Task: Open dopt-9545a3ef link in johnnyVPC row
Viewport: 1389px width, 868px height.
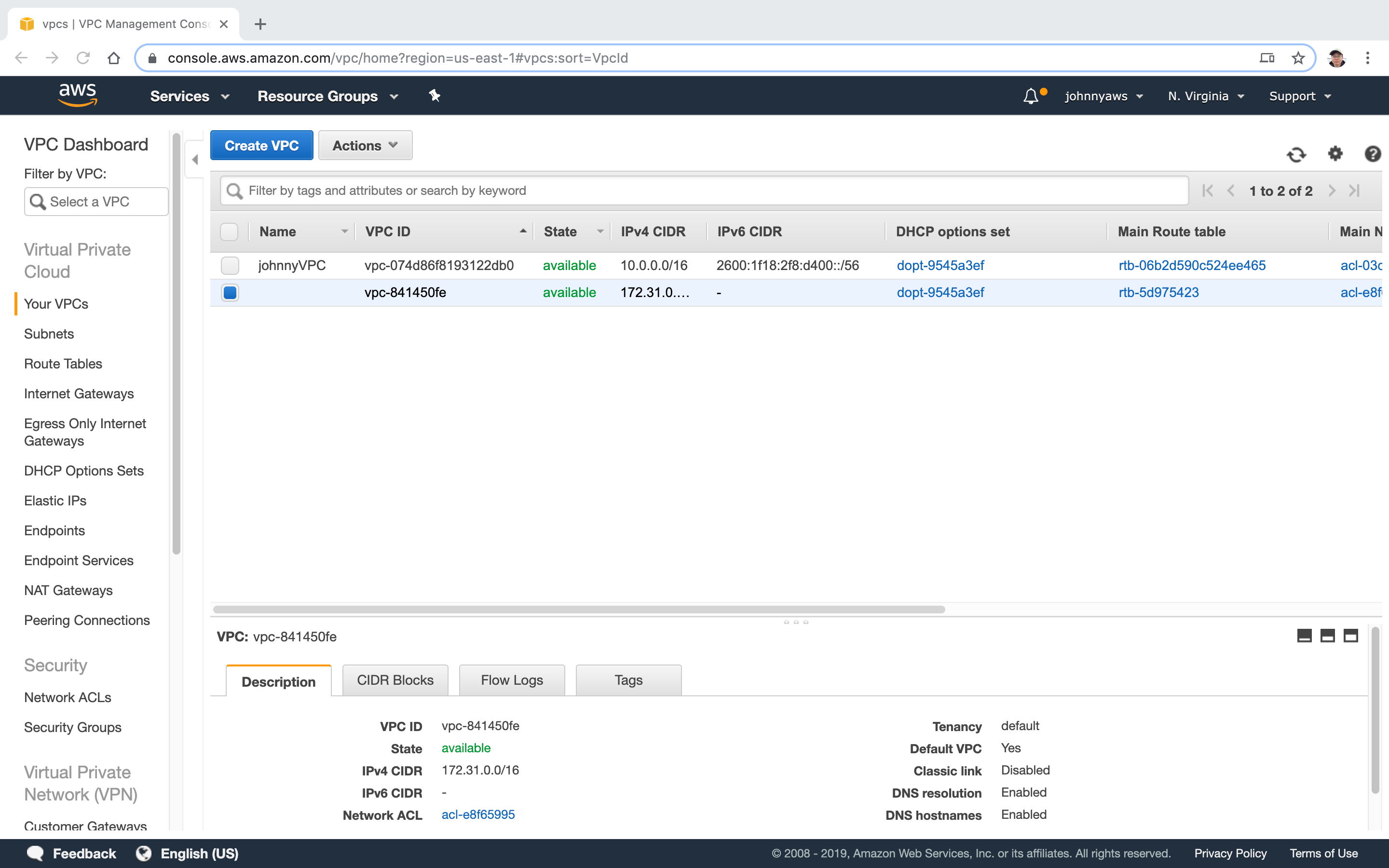Action: [x=940, y=265]
